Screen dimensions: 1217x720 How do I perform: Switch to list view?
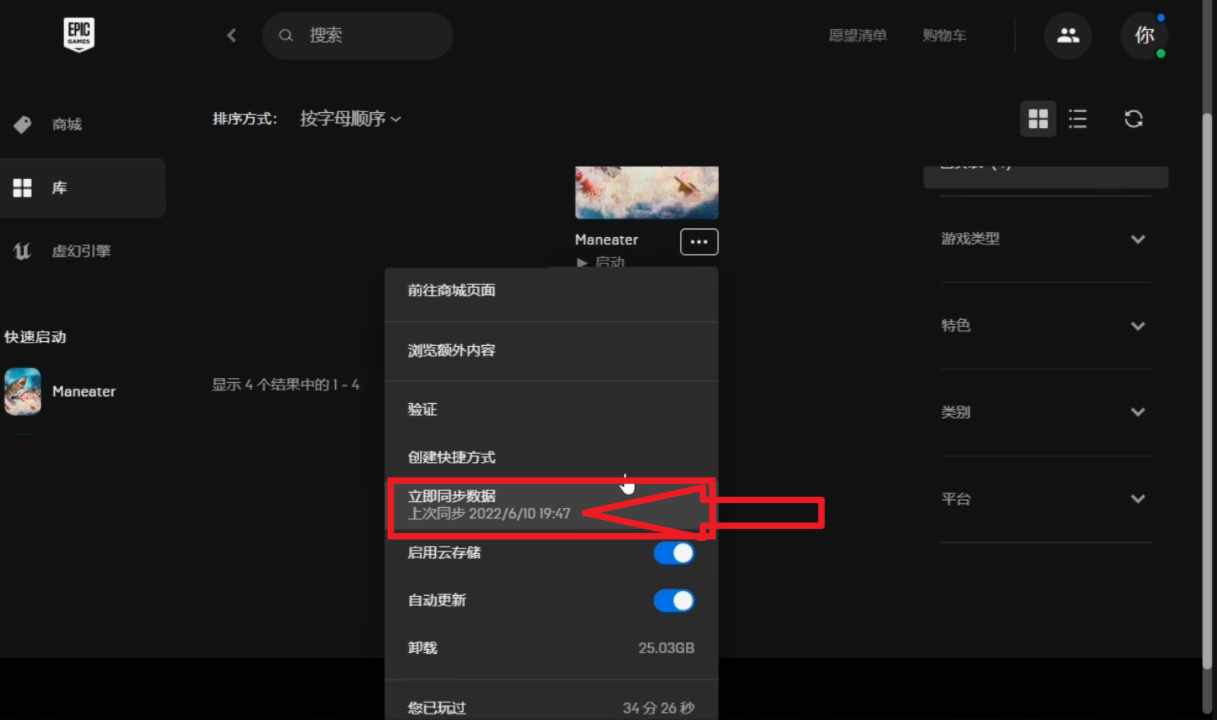tap(1078, 119)
